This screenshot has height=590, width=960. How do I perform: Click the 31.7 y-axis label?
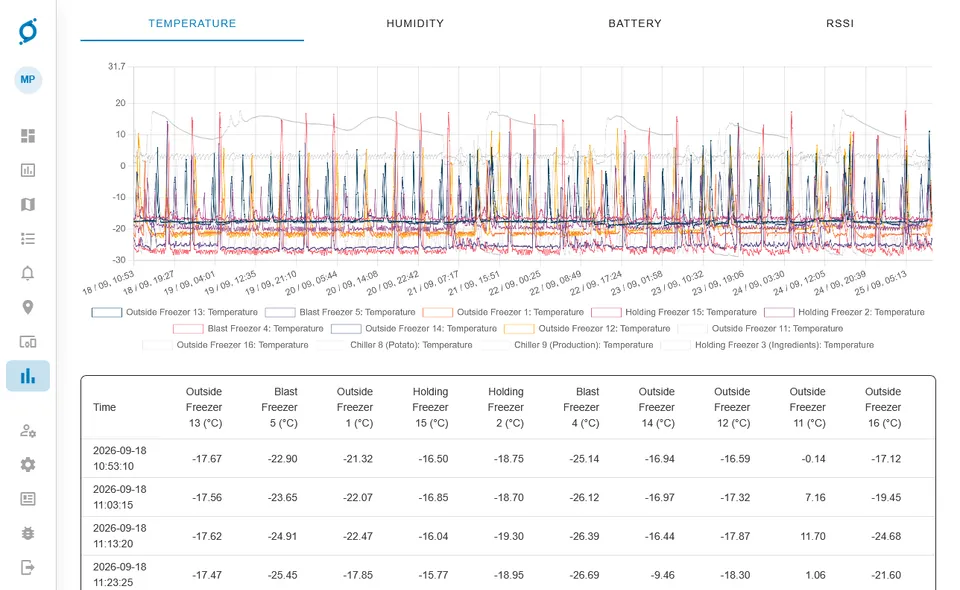[116, 66]
